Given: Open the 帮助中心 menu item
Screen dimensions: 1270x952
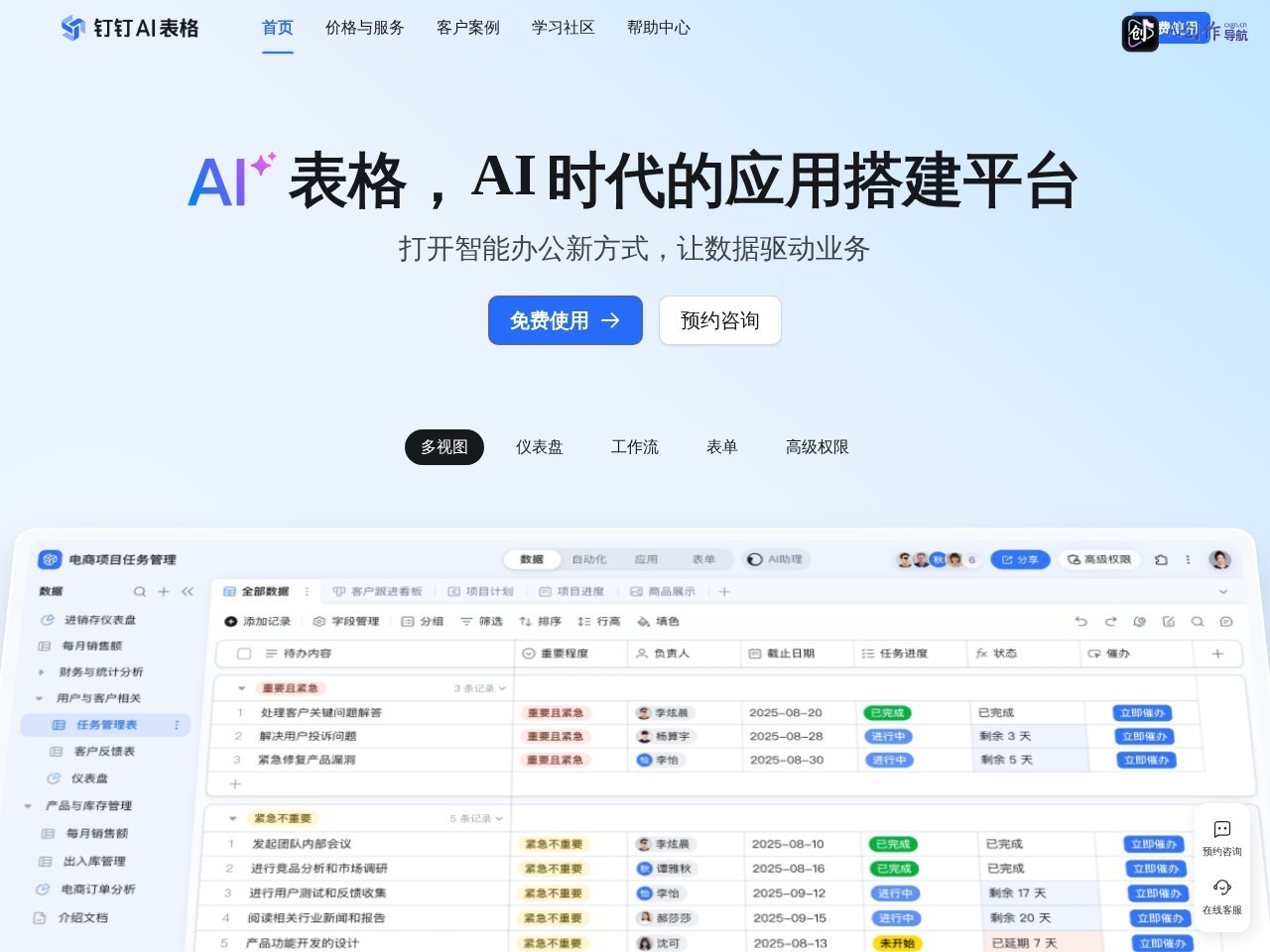Looking at the screenshot, I should pyautogui.click(x=659, y=28).
